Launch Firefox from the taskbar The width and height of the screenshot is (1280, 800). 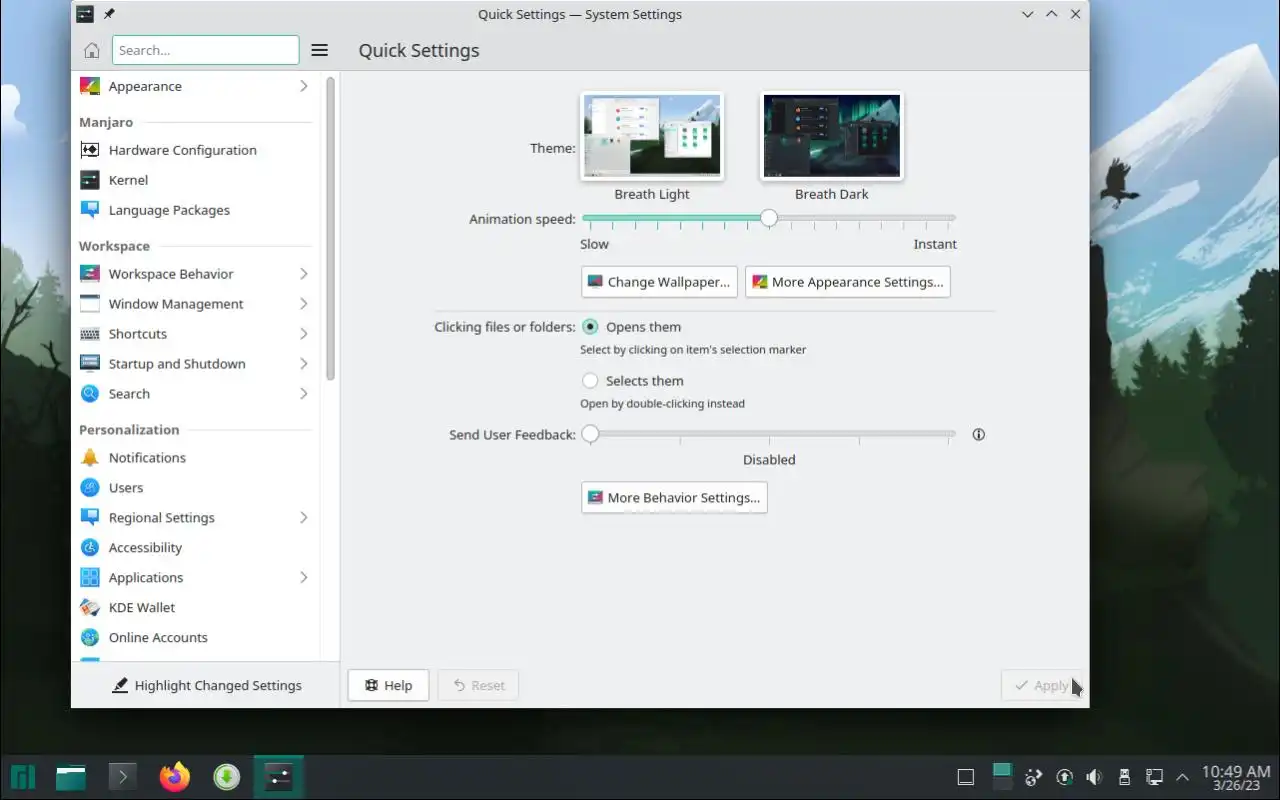coord(175,777)
